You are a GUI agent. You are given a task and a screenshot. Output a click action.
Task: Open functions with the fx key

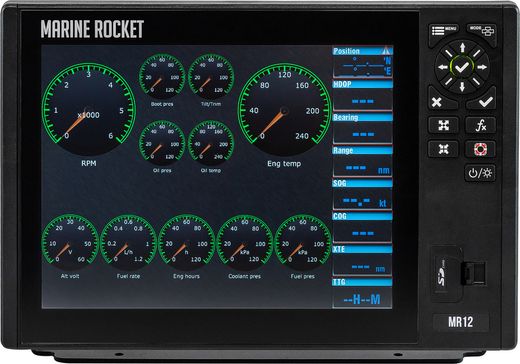(480, 125)
